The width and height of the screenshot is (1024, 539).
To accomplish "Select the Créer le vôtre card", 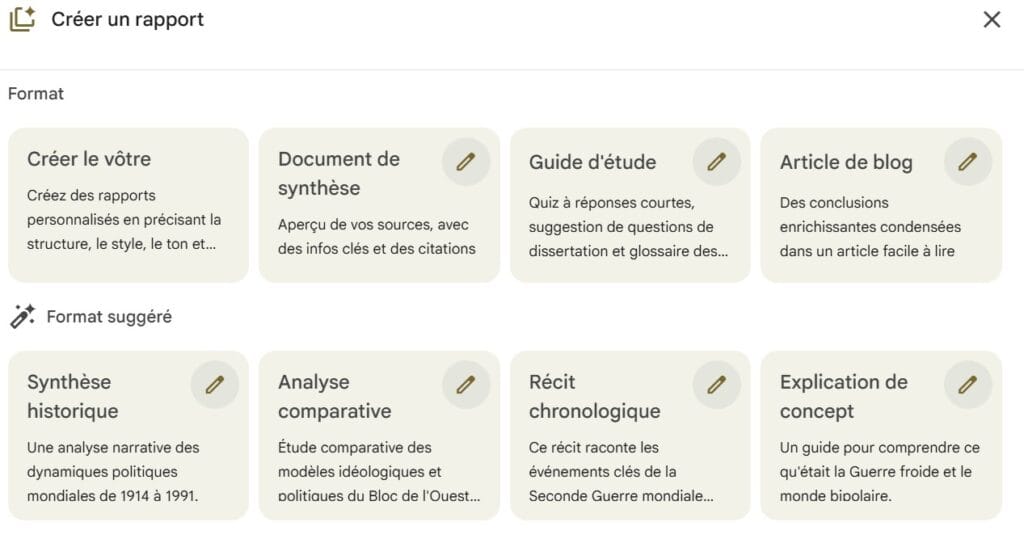I will pos(128,205).
